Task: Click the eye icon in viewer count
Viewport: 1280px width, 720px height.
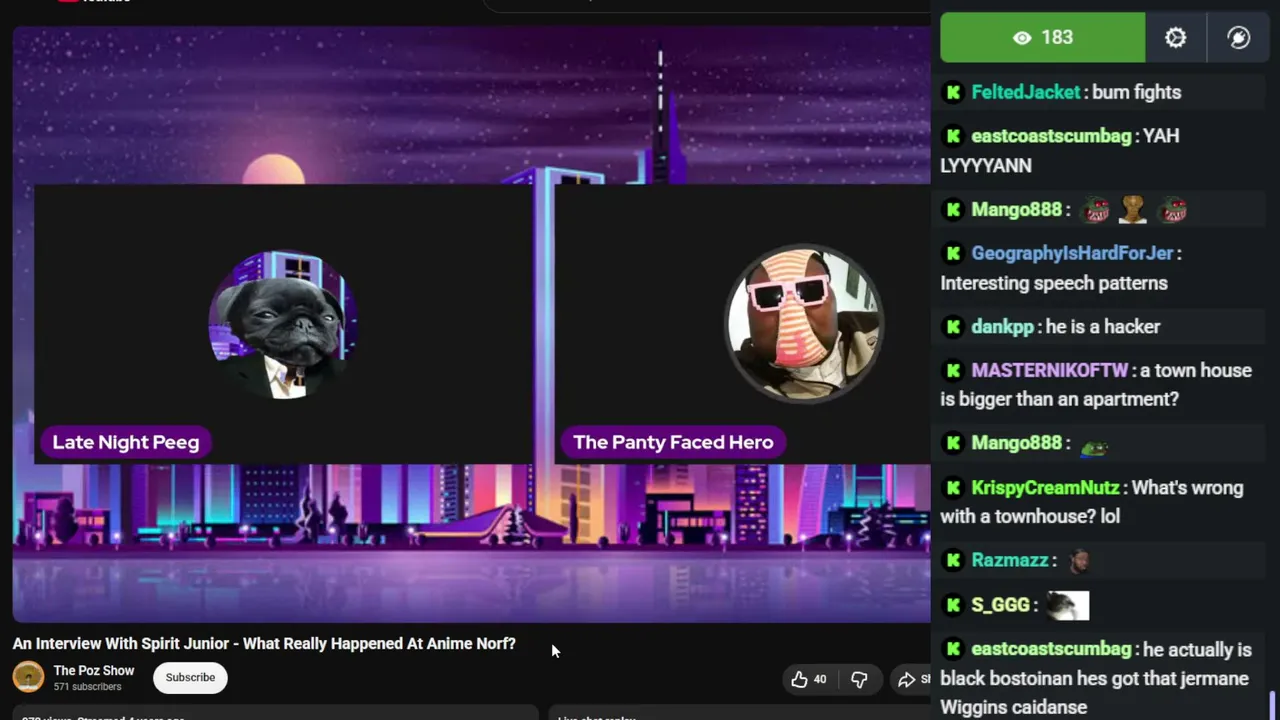Action: [1022, 38]
